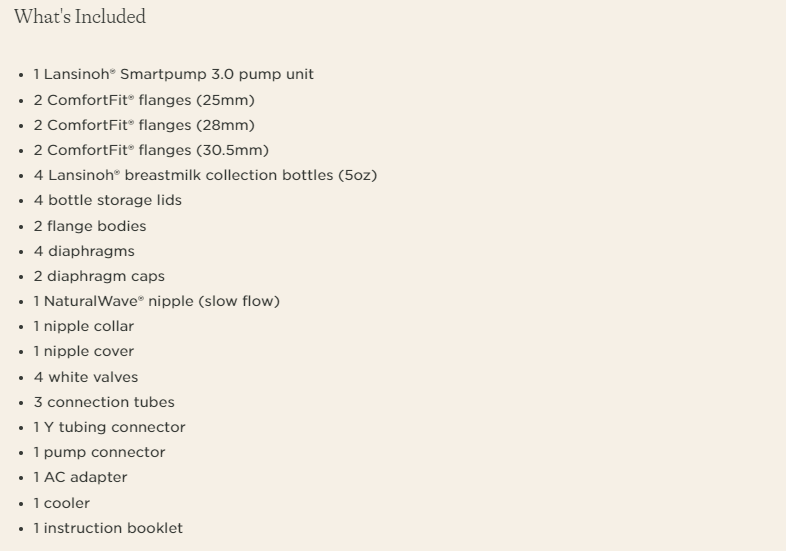Click the "4 diaphragms" list item
Image resolution: width=786 pixels, height=551 pixels.
coord(84,251)
